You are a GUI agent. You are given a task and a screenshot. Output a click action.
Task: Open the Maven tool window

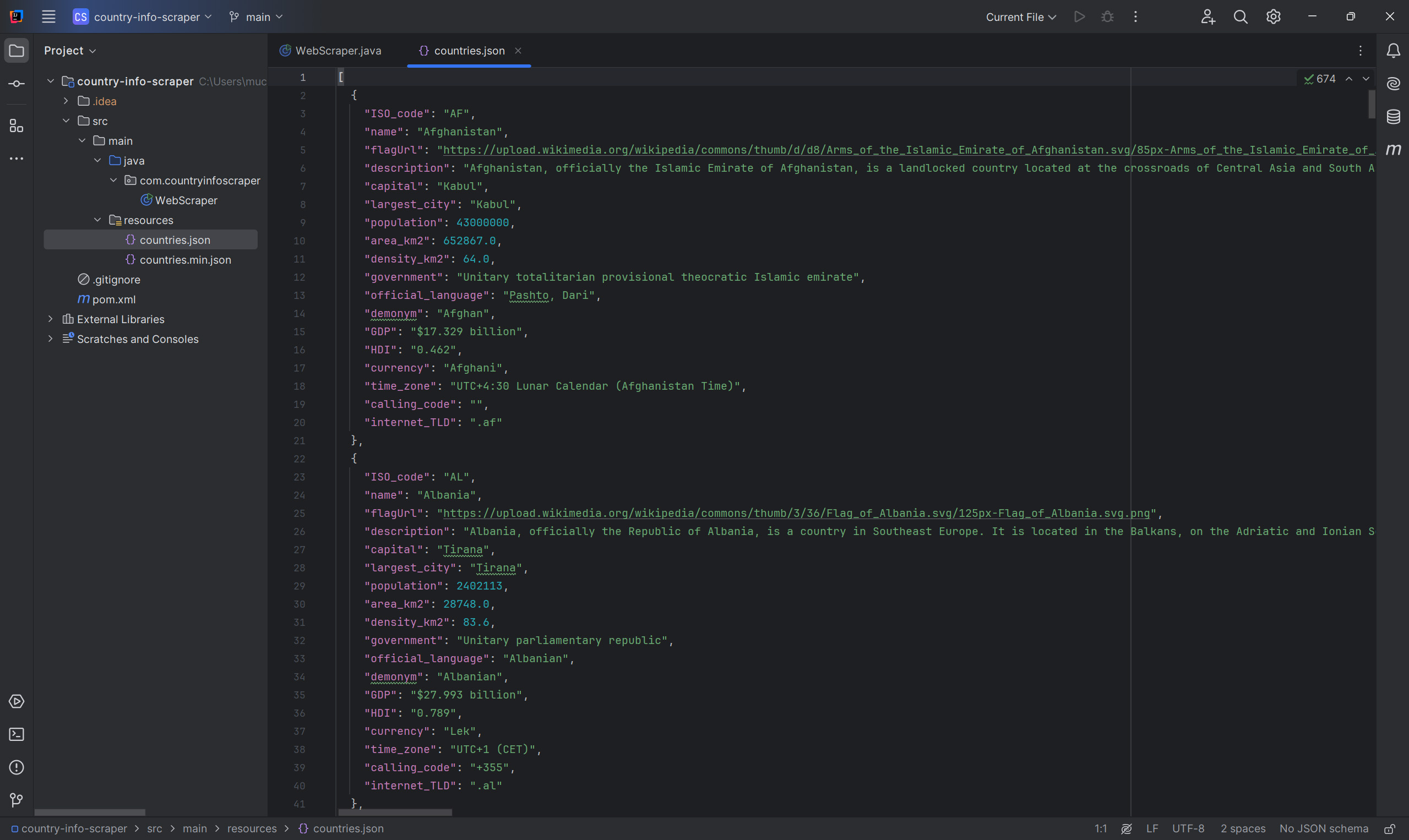(x=1393, y=149)
